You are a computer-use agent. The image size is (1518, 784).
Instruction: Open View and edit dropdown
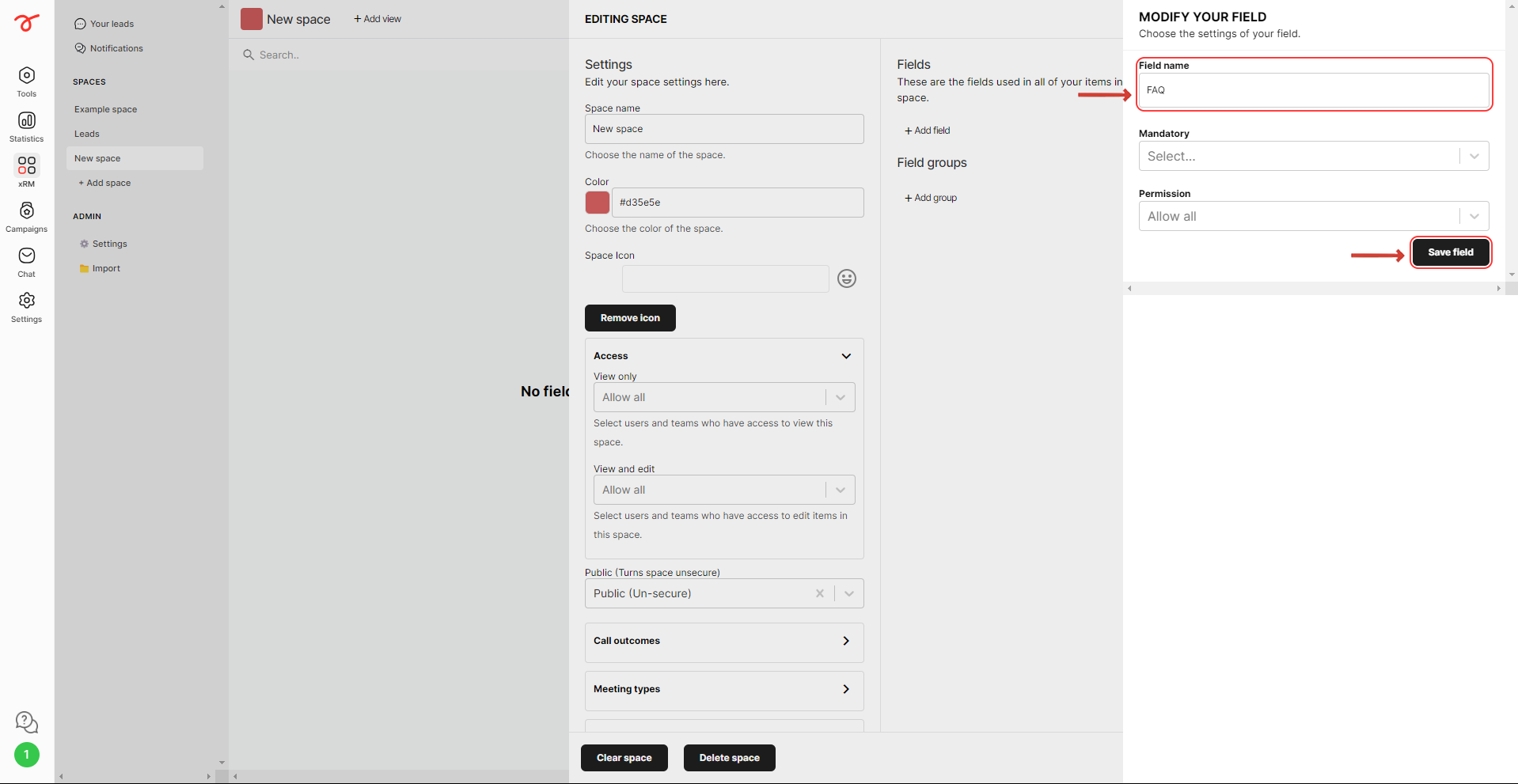pyautogui.click(x=724, y=490)
